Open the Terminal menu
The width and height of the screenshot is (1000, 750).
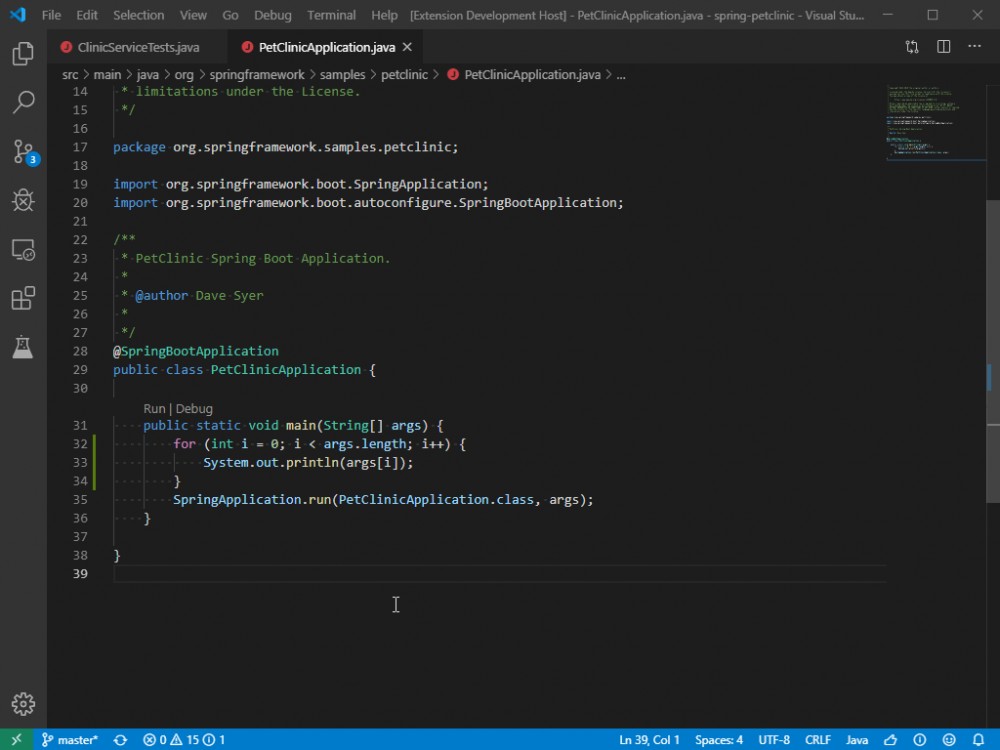[331, 15]
